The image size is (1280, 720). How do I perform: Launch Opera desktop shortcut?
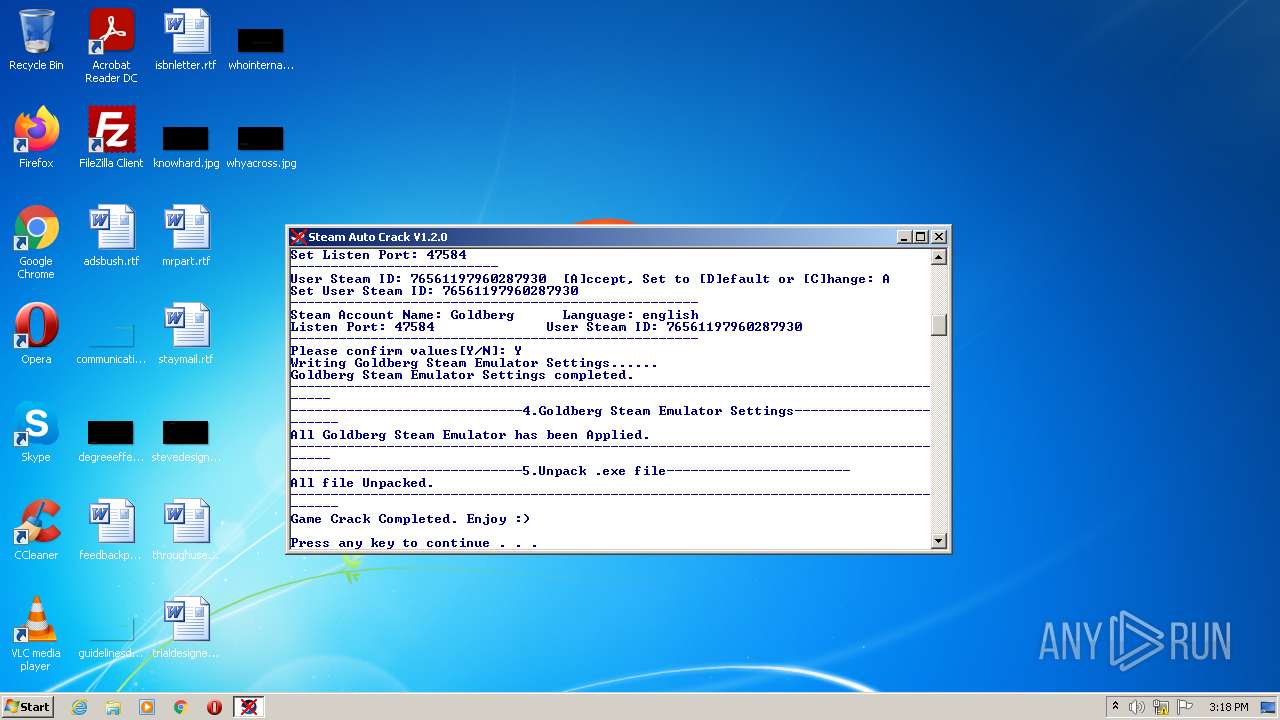click(x=36, y=334)
